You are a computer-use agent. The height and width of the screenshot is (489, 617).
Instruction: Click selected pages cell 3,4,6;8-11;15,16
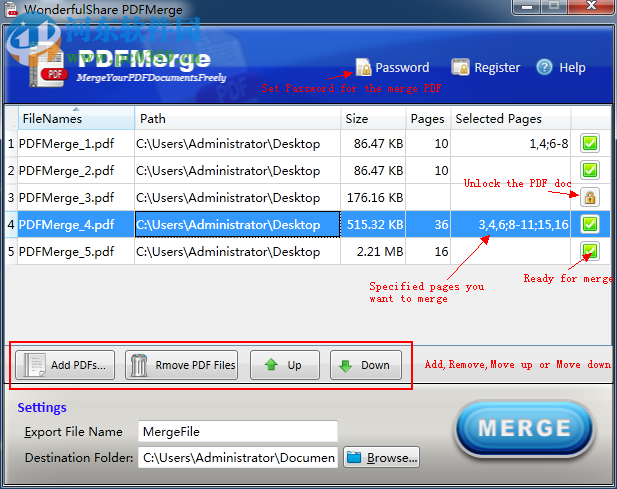(x=511, y=225)
